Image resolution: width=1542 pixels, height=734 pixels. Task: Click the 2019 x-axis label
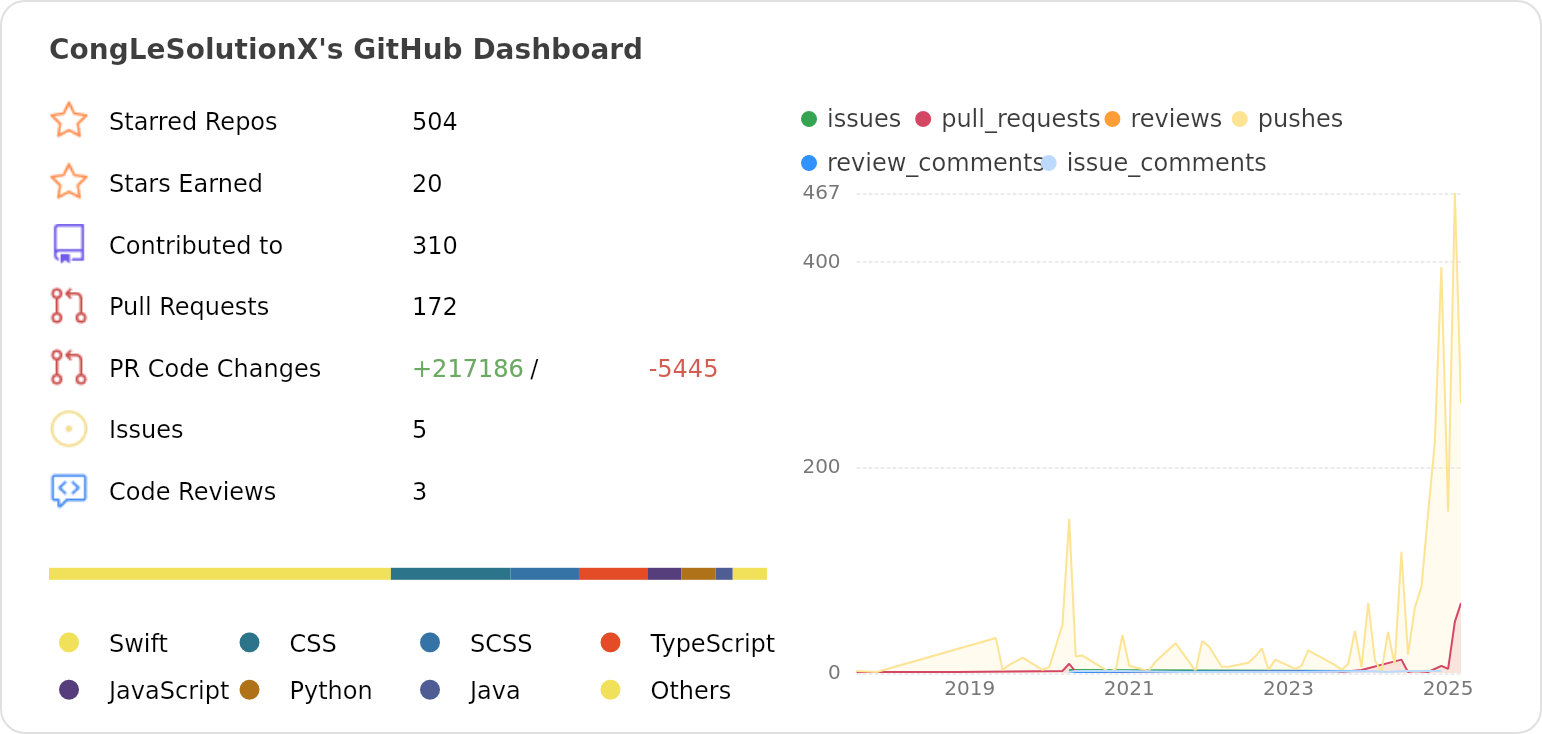969,688
